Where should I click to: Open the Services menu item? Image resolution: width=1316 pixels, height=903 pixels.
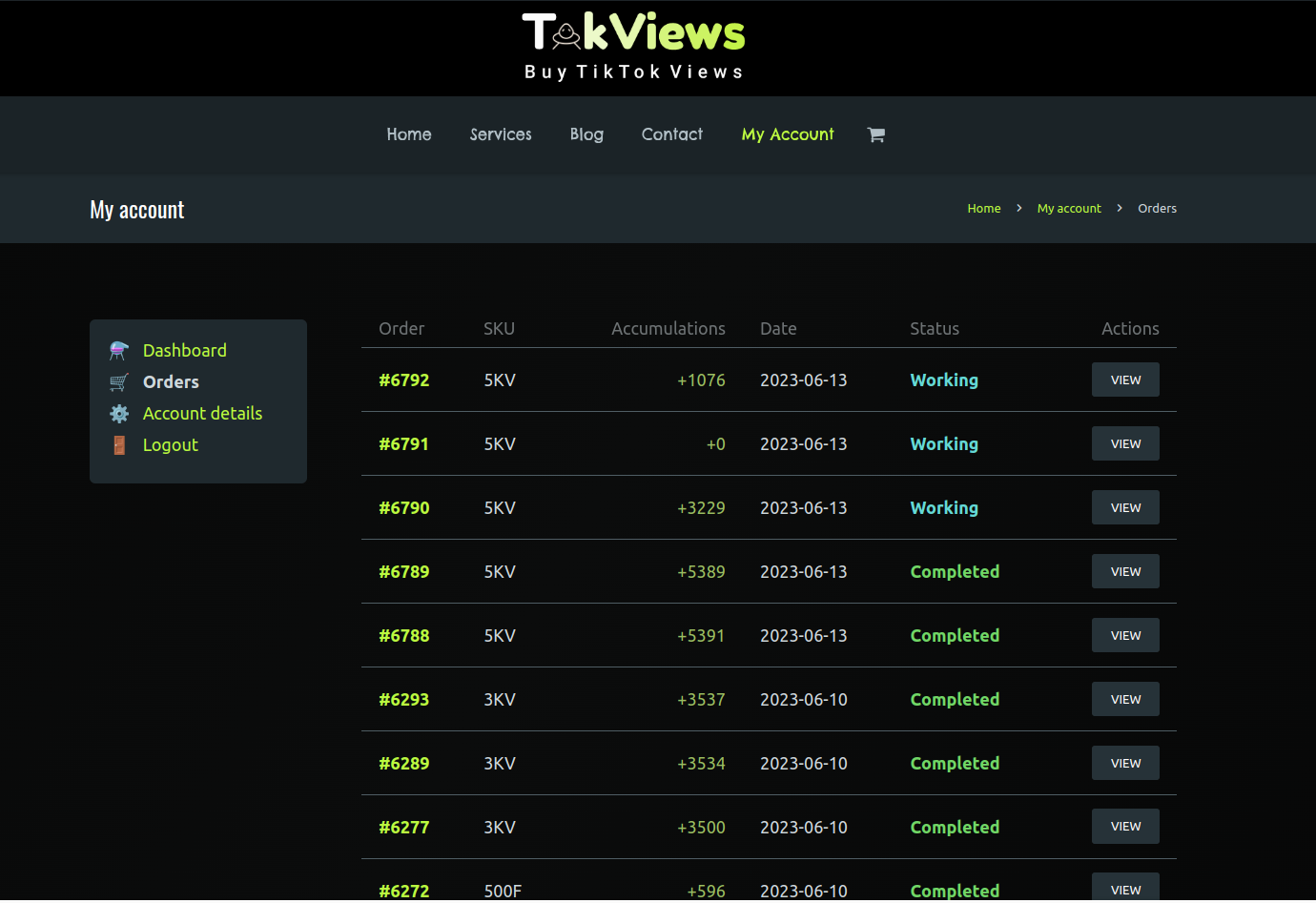[x=501, y=134]
